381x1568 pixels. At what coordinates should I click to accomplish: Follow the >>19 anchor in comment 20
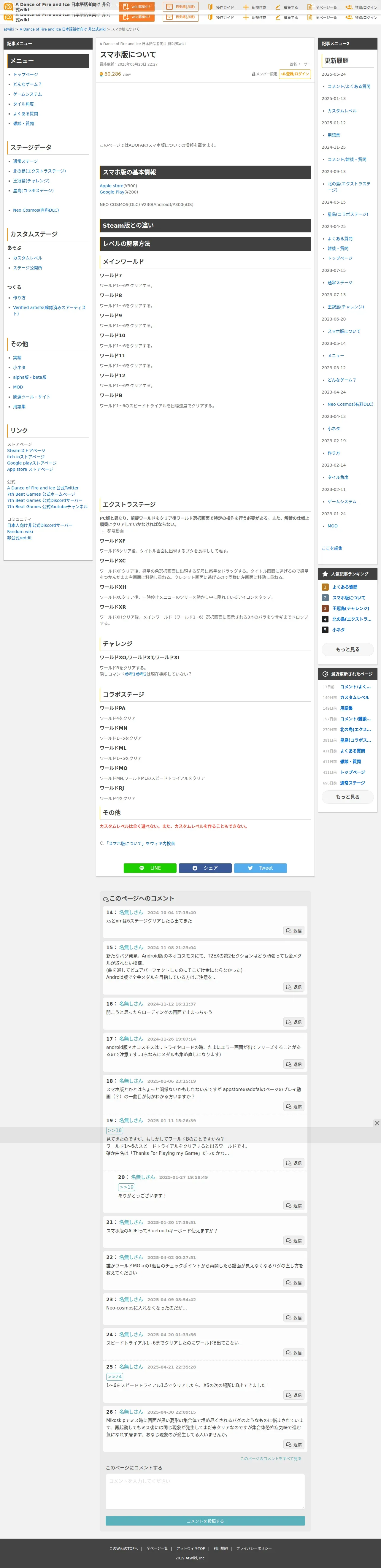(x=127, y=1188)
